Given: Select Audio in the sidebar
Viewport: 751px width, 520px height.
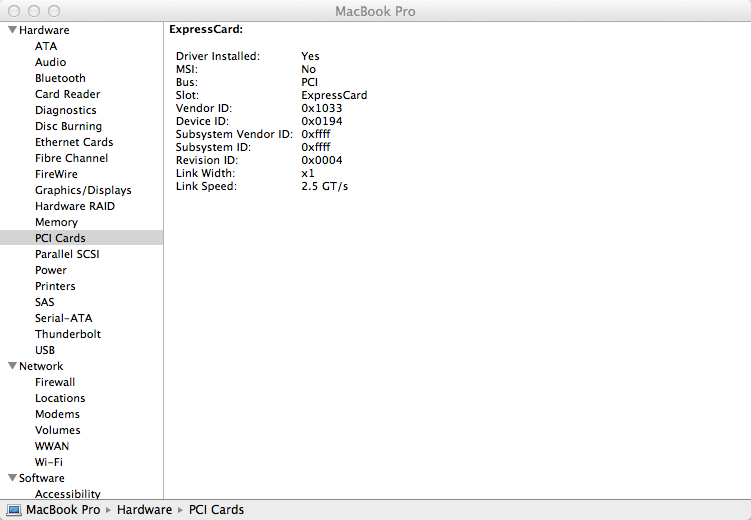Looking at the screenshot, I should tap(50, 62).
